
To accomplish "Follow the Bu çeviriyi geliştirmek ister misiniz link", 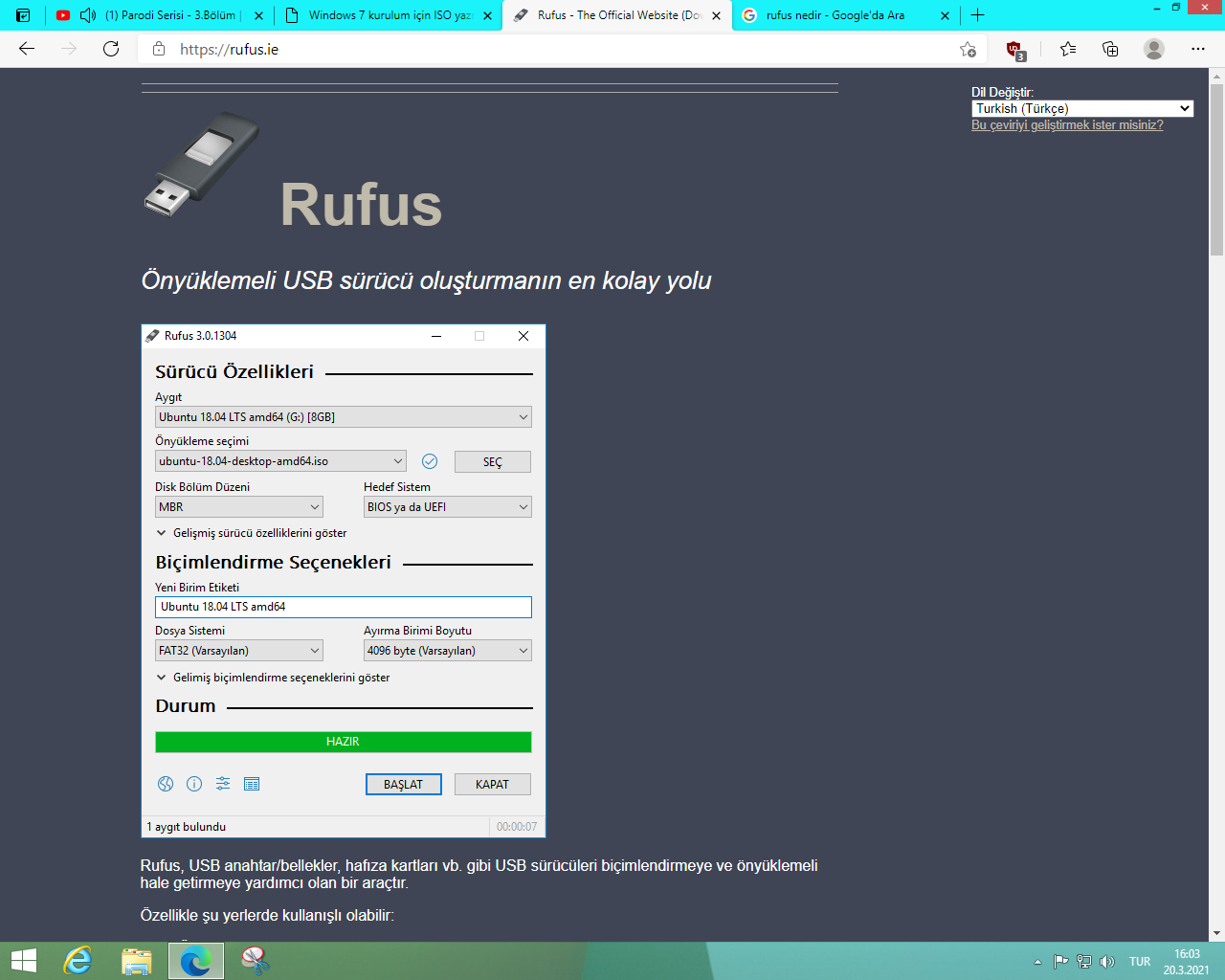I will click(1067, 125).
